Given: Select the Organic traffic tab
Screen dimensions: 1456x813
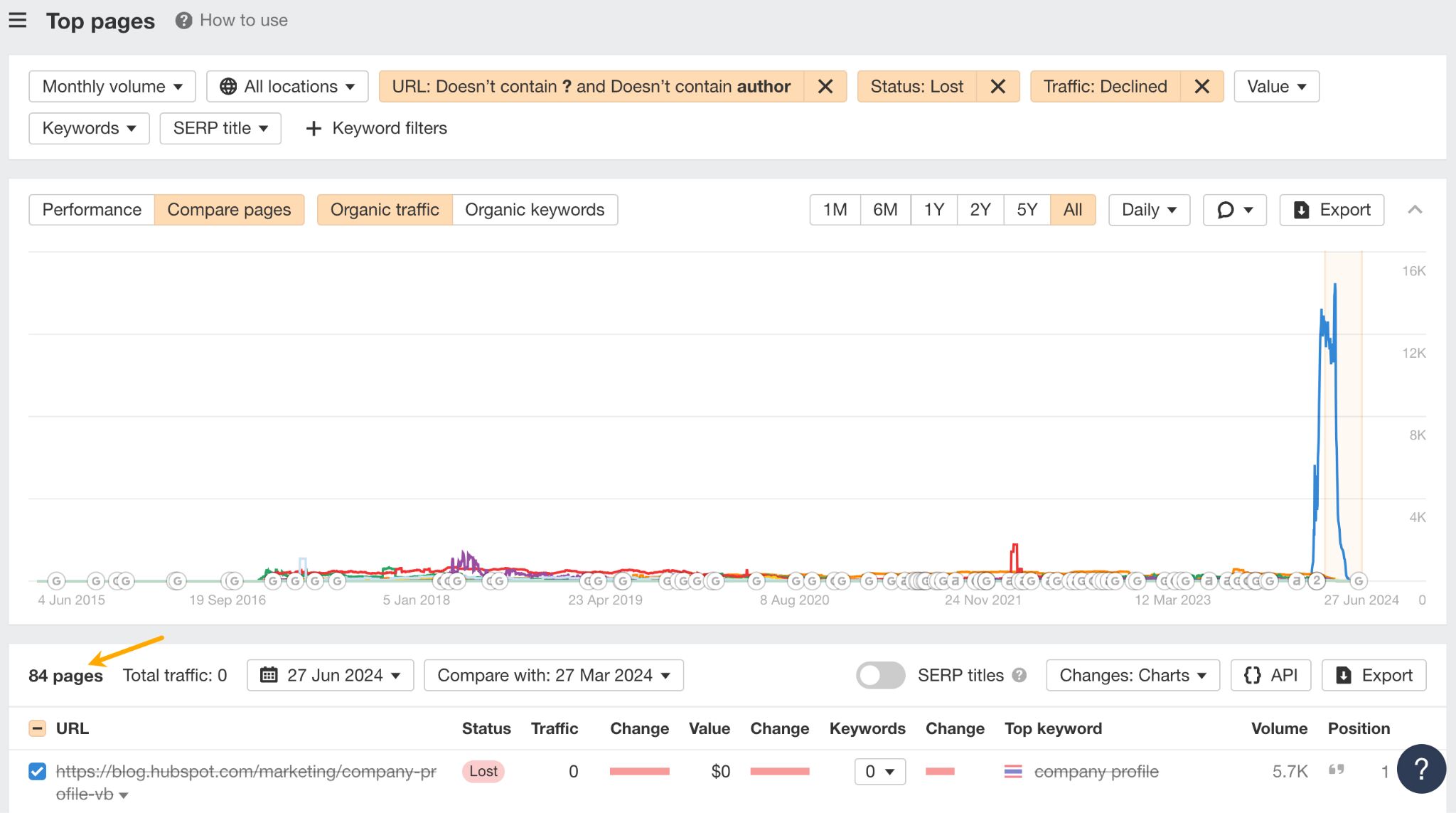Looking at the screenshot, I should 384,209.
